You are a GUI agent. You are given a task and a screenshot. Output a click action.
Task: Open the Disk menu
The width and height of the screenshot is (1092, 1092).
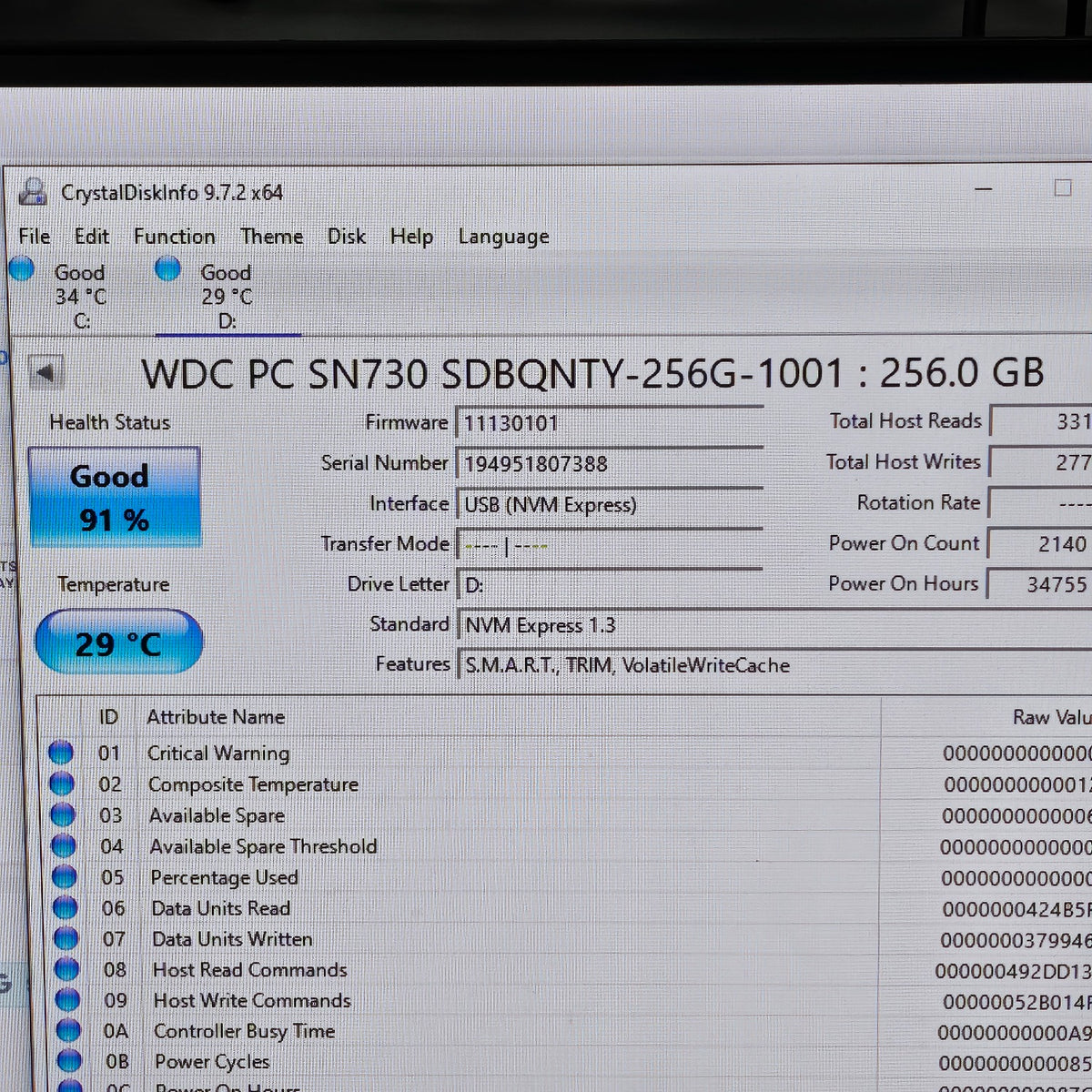[x=347, y=237]
